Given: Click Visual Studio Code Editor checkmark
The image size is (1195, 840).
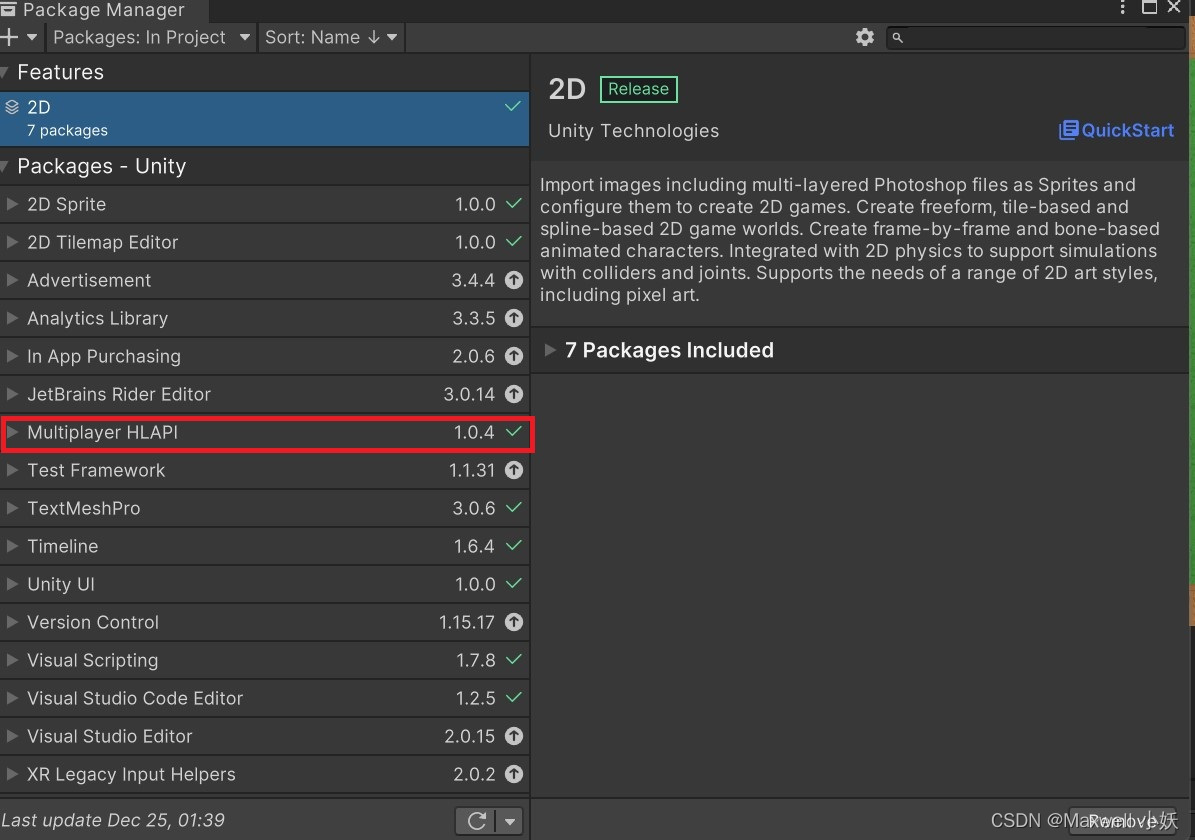Looking at the screenshot, I should 514,697.
